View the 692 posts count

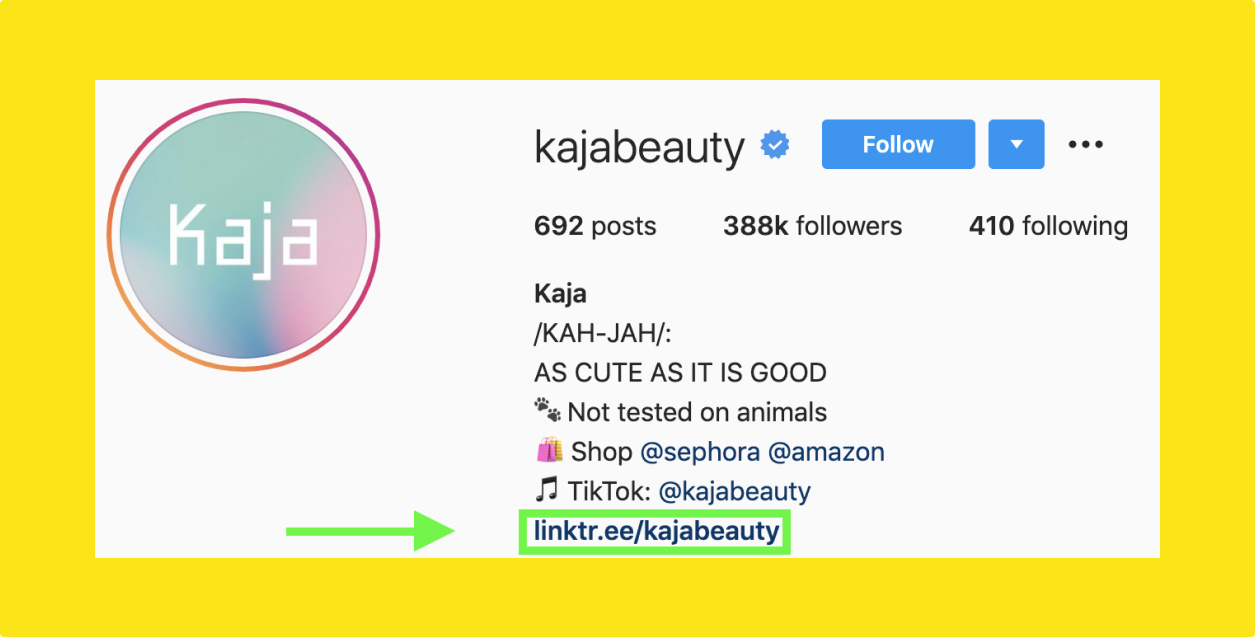[x=595, y=227]
